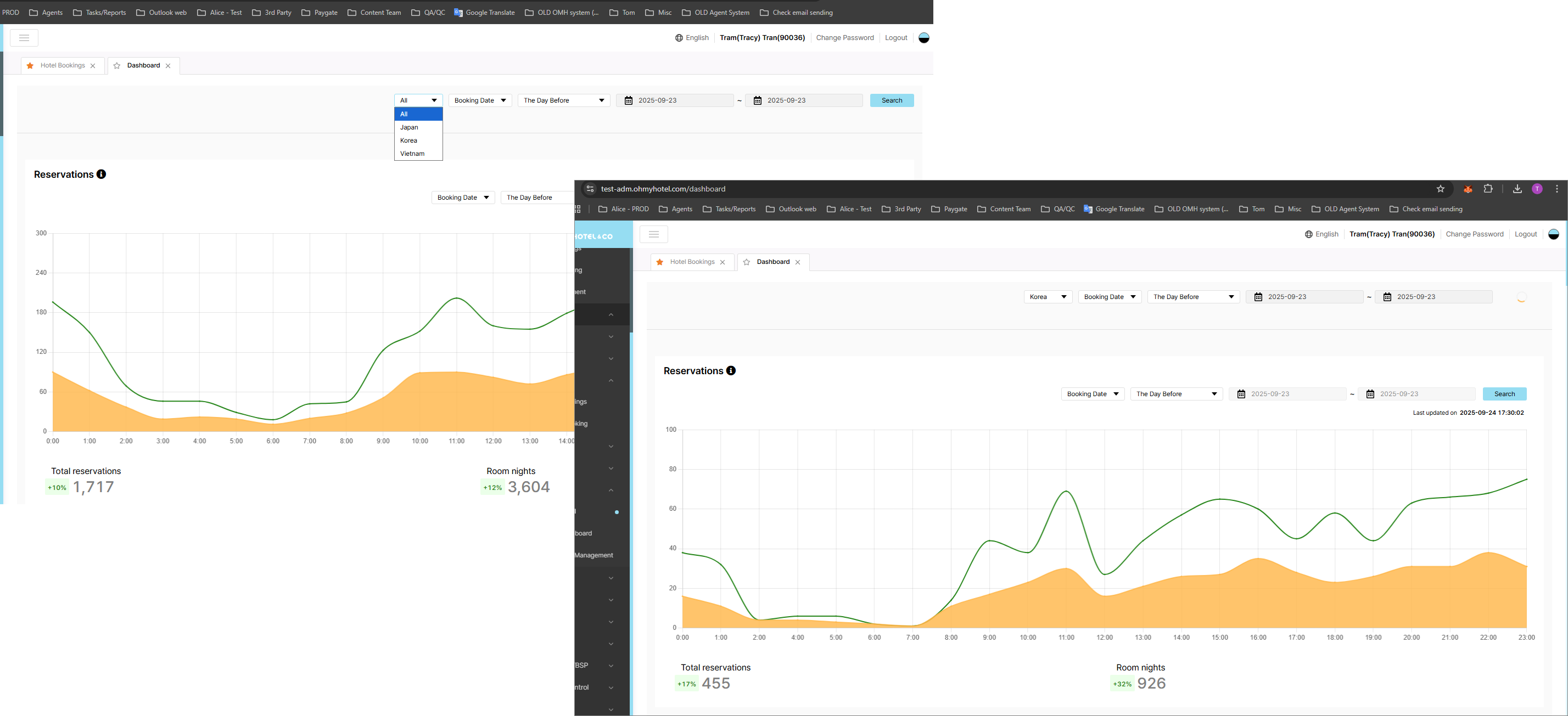Switch to Hotel Bookings tab in right window

coord(692,262)
